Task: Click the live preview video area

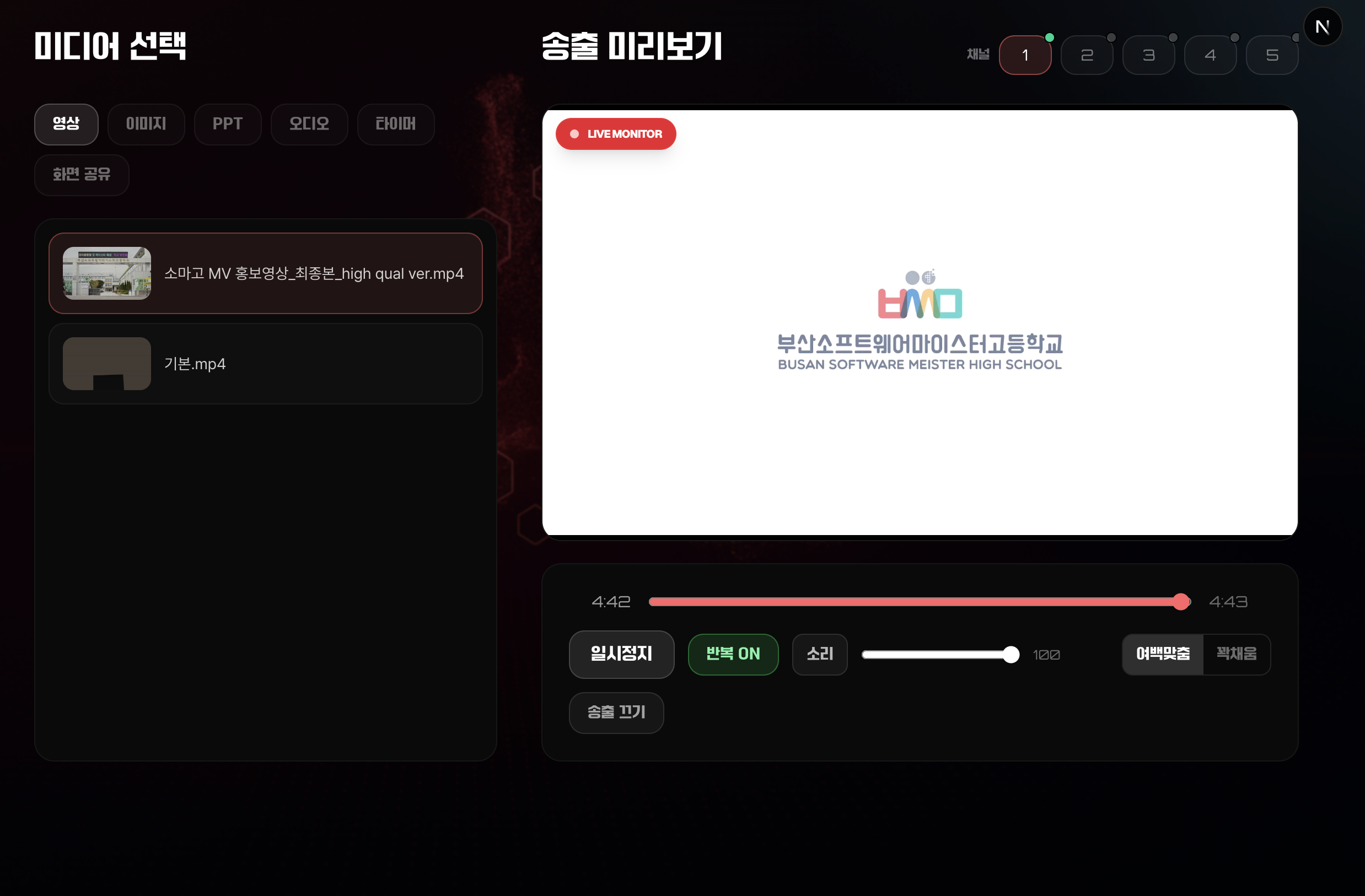Action: [920, 322]
